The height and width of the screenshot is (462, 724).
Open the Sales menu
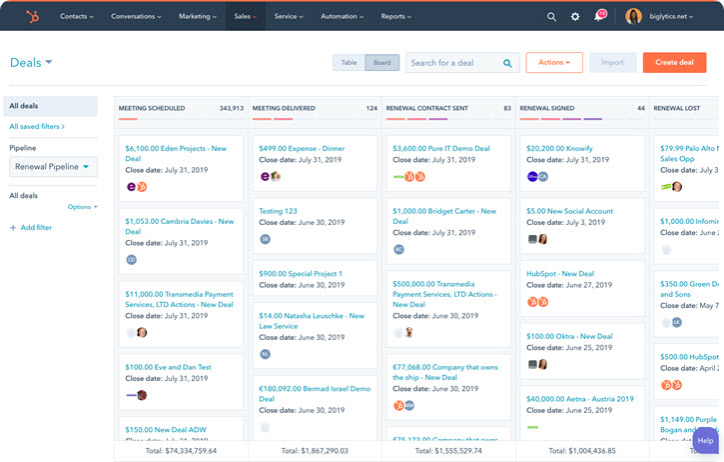(x=245, y=17)
